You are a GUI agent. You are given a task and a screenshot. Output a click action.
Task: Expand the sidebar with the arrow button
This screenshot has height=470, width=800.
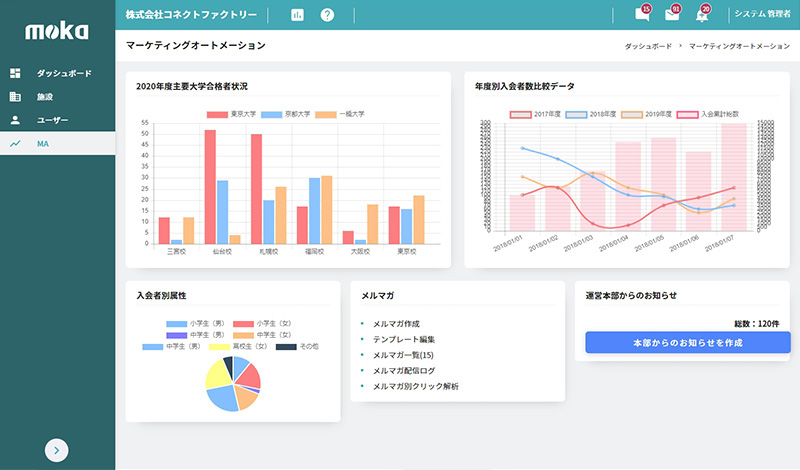click(x=57, y=450)
